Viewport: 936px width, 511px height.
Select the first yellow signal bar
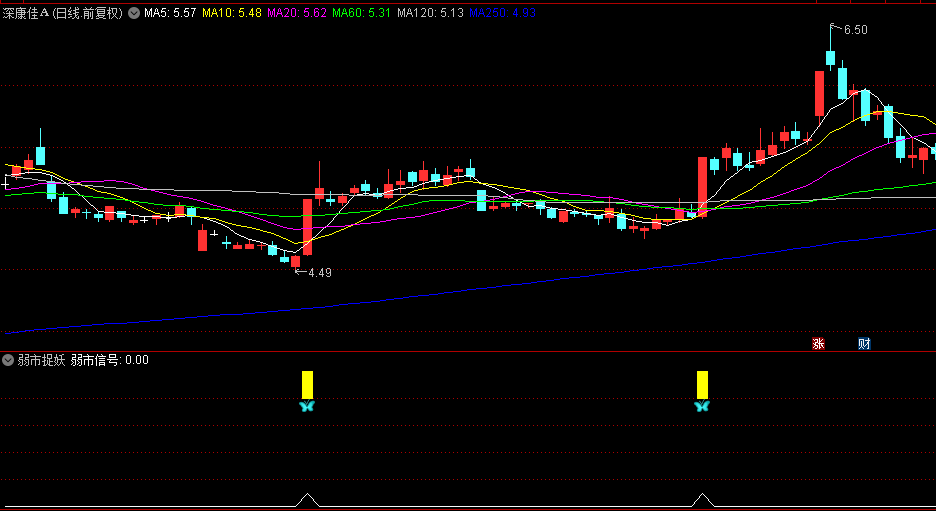click(307, 385)
